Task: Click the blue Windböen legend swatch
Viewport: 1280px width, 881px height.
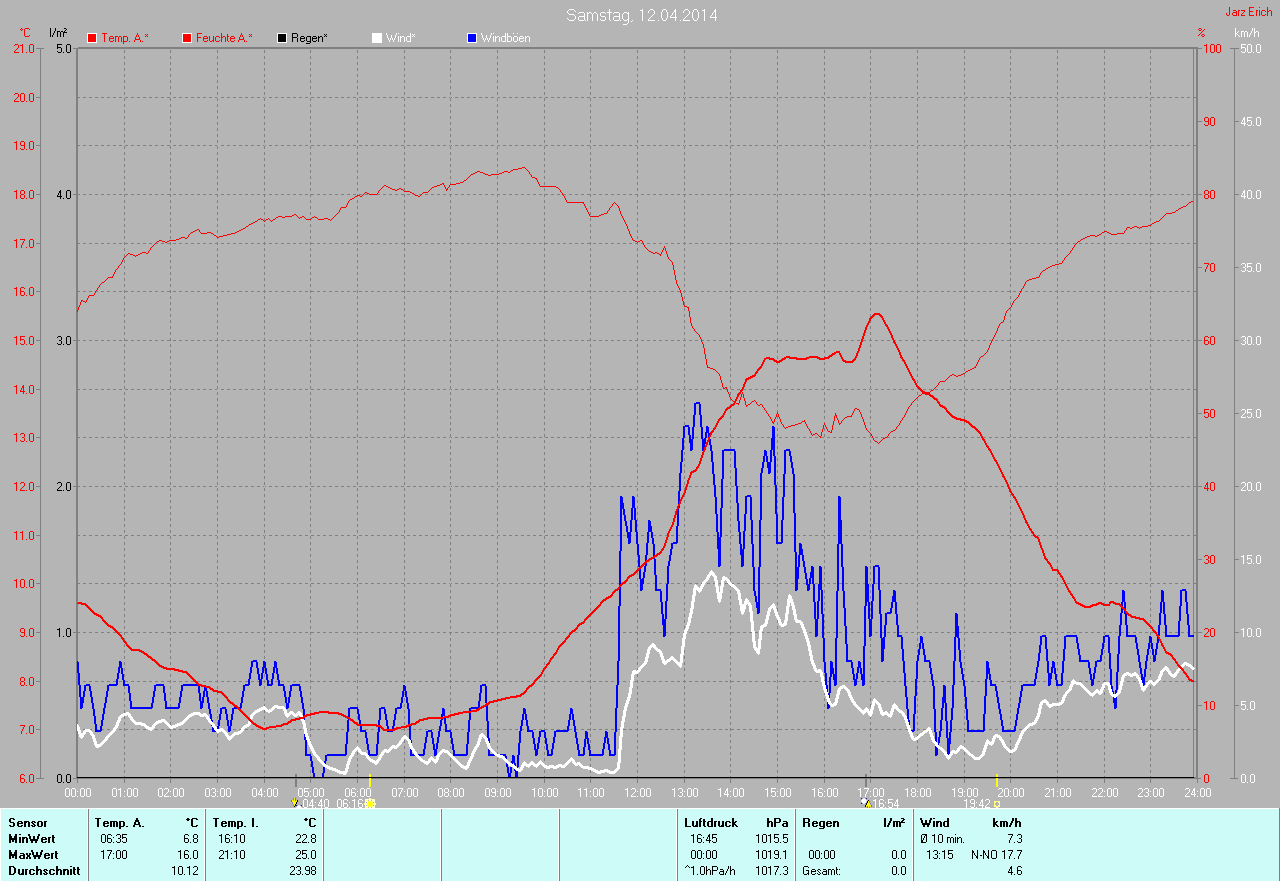Action: tap(472, 38)
